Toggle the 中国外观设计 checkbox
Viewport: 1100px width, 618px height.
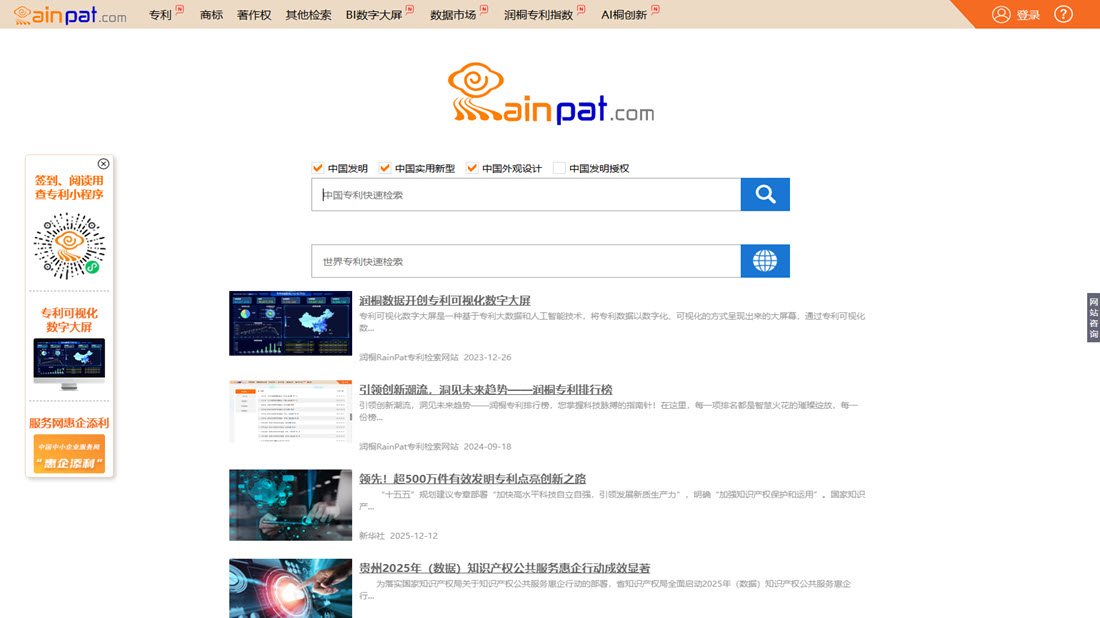[472, 168]
